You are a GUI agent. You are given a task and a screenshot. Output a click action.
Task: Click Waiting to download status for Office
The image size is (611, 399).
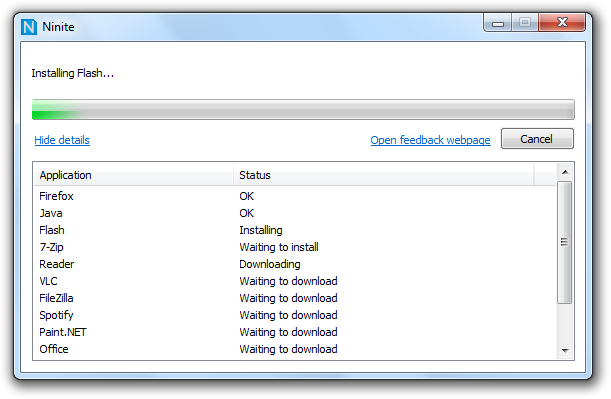click(288, 349)
